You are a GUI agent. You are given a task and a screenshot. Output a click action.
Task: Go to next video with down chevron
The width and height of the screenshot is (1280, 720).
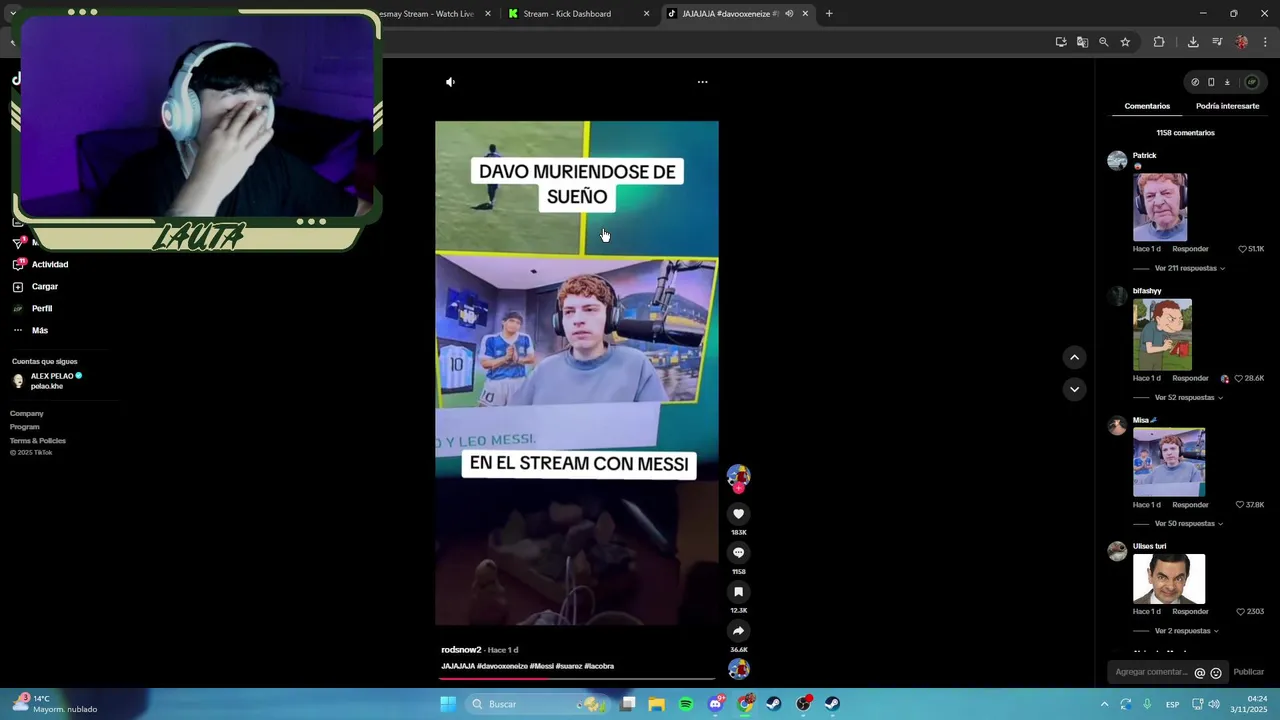pos(1074,389)
